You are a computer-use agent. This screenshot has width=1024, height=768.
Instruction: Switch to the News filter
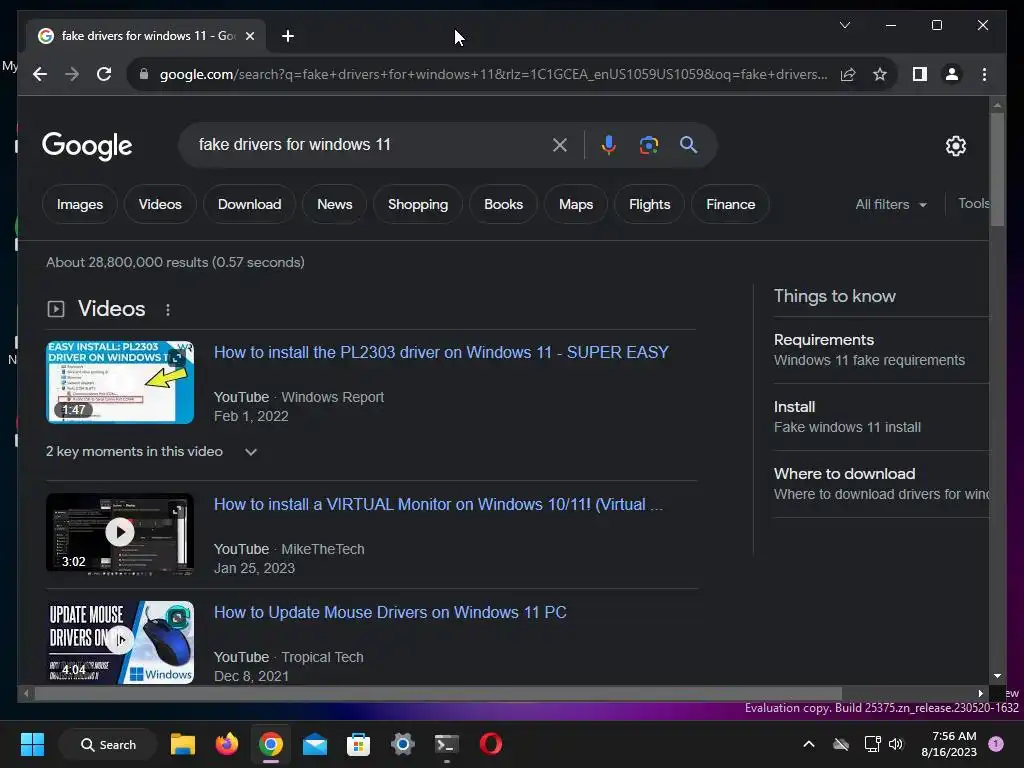coord(334,204)
